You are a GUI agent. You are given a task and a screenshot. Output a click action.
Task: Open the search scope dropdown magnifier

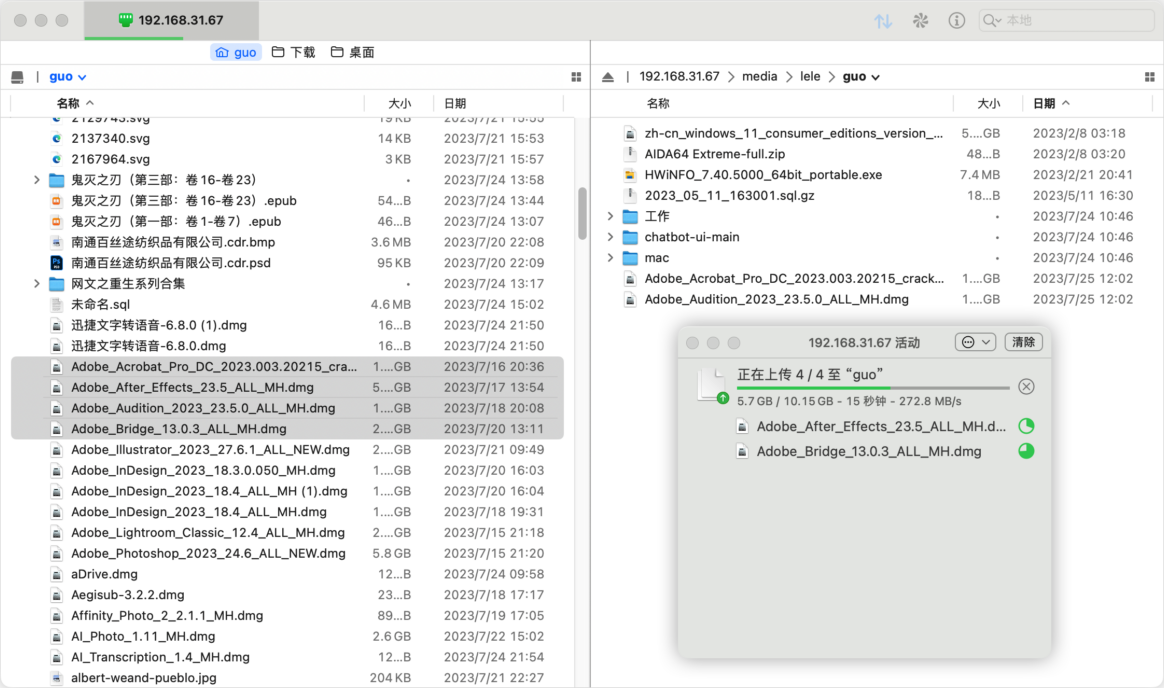point(992,21)
